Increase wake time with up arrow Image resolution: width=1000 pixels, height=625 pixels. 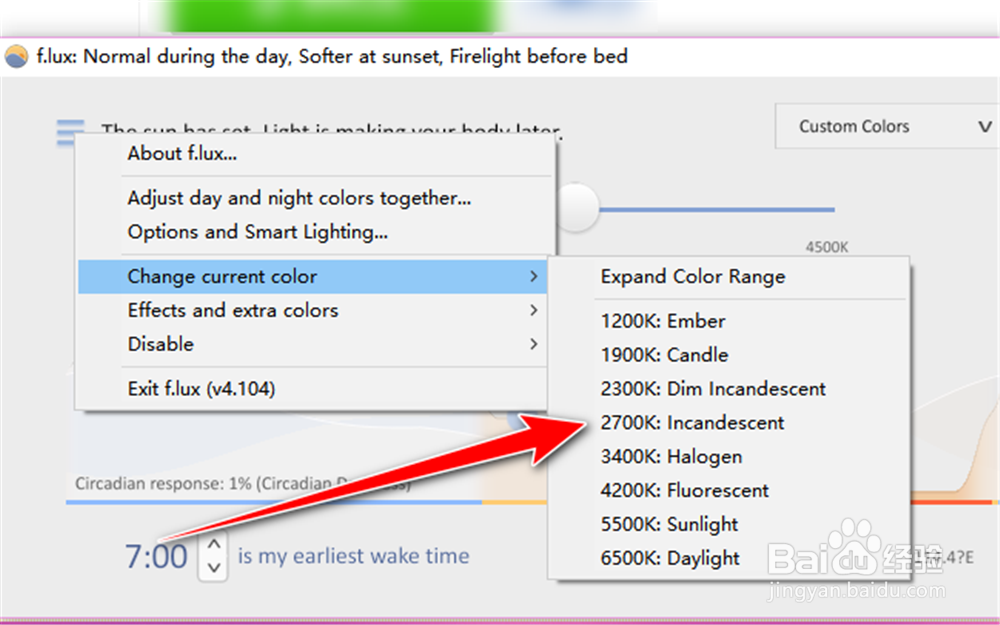click(213, 545)
